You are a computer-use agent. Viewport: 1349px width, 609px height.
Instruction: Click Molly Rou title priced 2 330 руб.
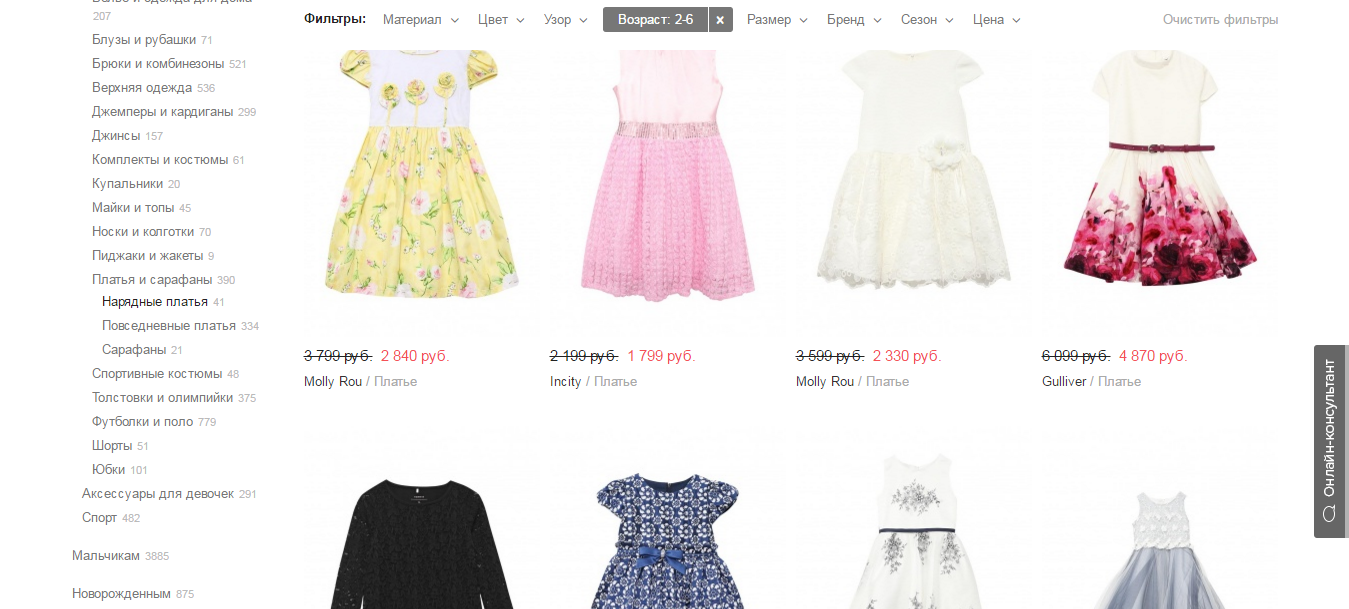[852, 382]
